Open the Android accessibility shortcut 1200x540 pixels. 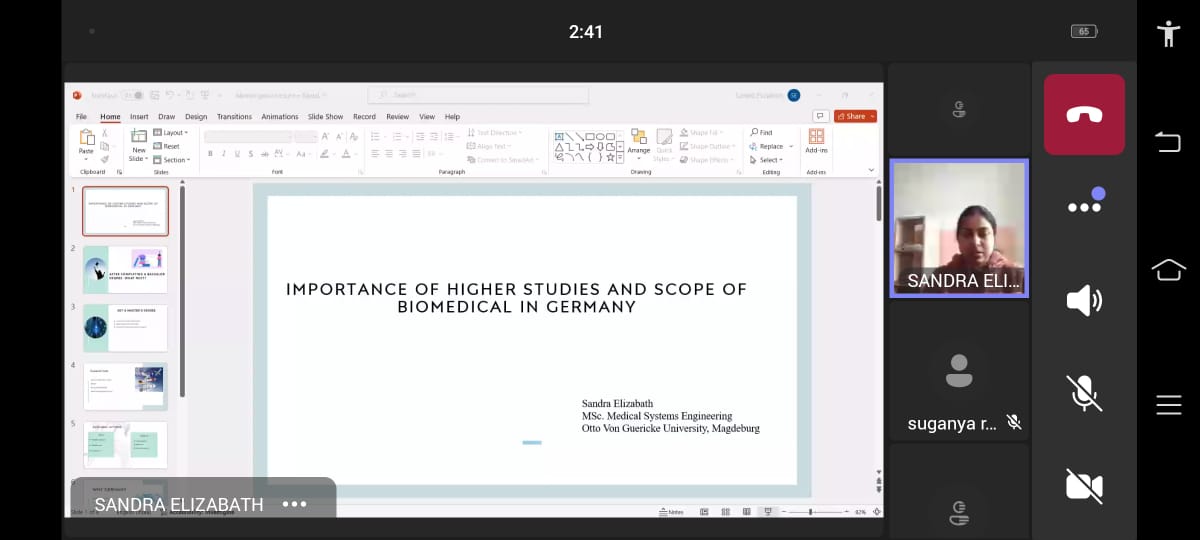point(1167,33)
